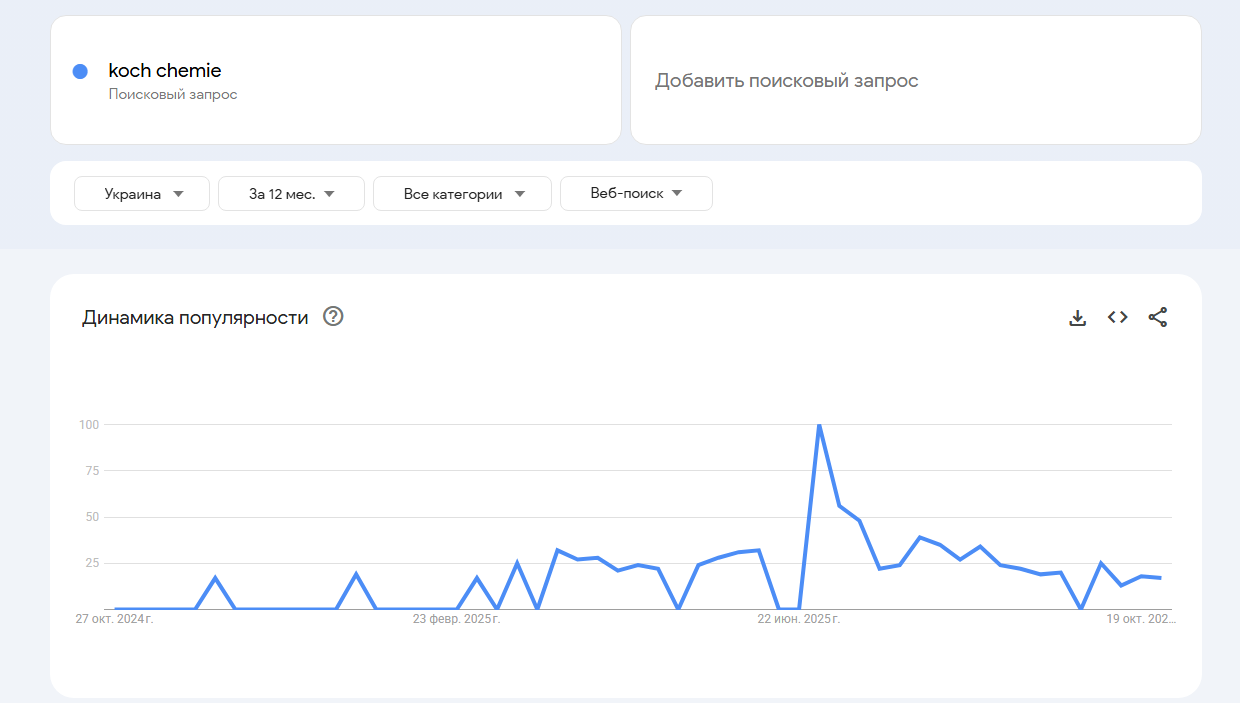The image size is (1240, 703).
Task: Click the Динамика популярности heading
Action: point(195,318)
